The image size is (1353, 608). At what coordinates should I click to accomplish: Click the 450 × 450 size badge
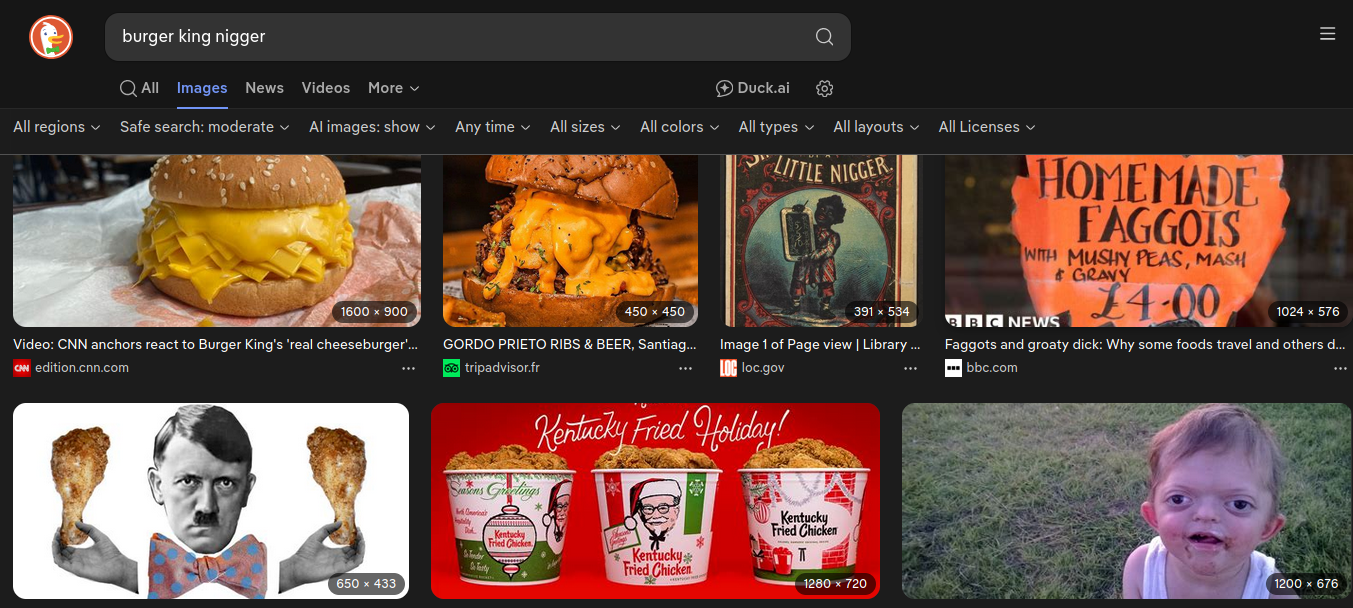click(655, 312)
